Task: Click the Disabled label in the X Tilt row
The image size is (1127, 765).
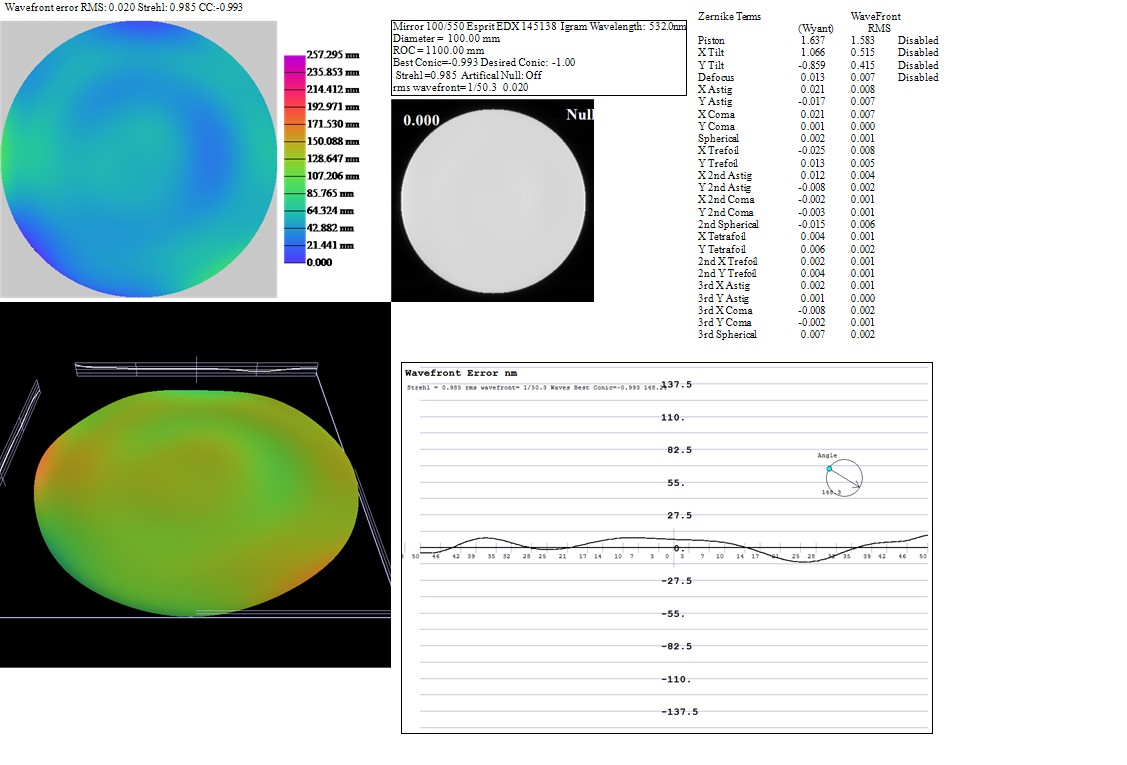Action: [917, 52]
